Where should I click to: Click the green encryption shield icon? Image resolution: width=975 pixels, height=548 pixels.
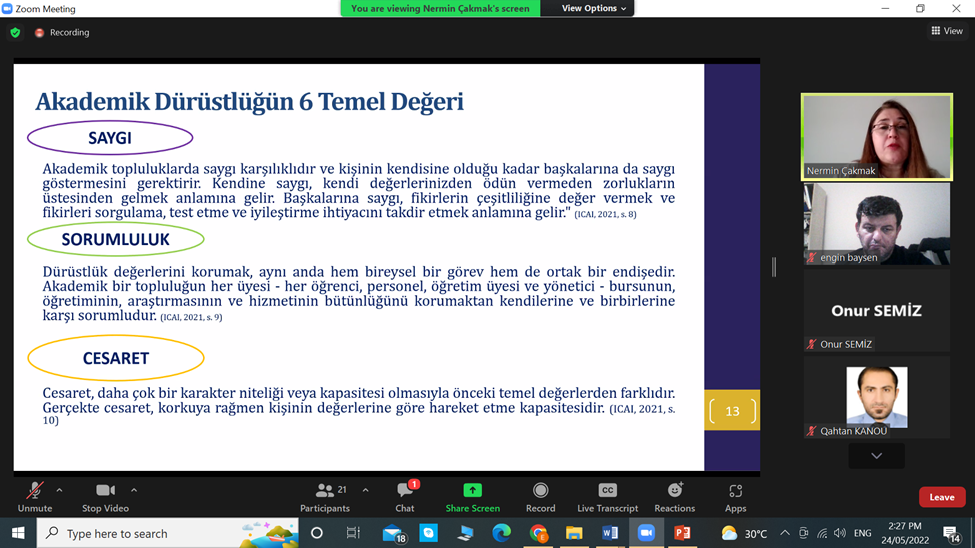click(15, 32)
